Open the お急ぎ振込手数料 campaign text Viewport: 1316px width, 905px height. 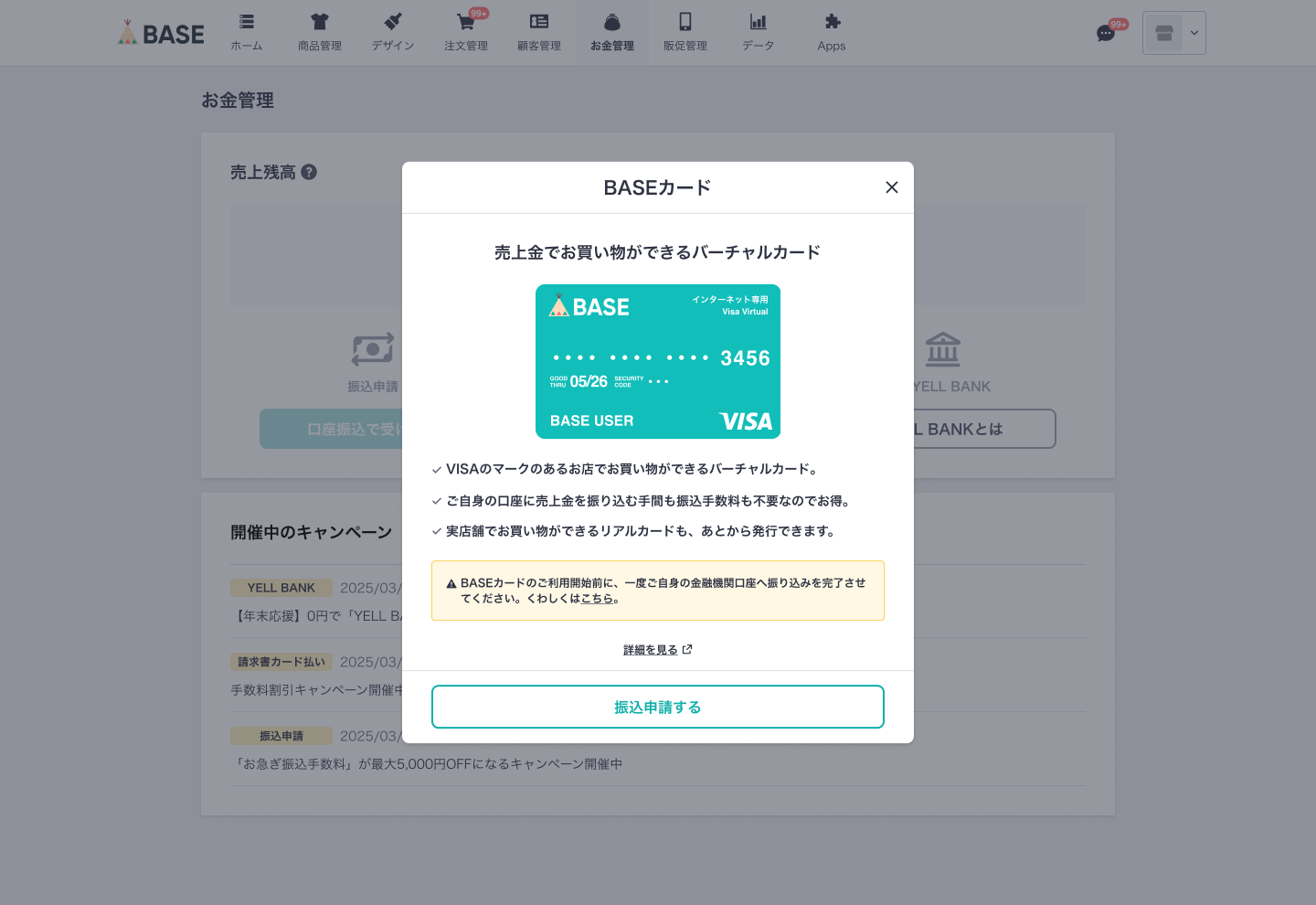click(429, 764)
